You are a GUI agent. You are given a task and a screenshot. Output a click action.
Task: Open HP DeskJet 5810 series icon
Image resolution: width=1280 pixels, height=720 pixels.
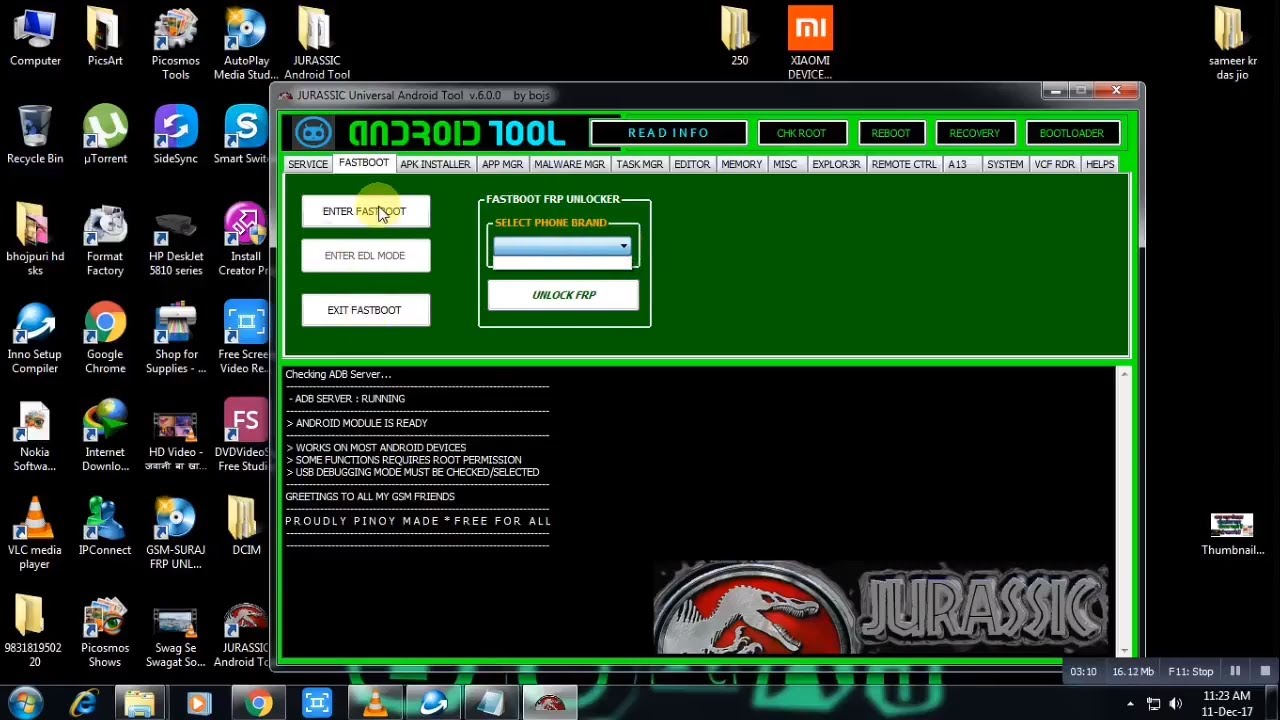(x=175, y=240)
